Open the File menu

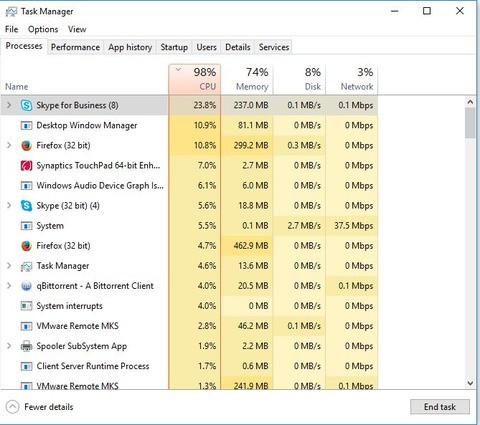tap(12, 29)
